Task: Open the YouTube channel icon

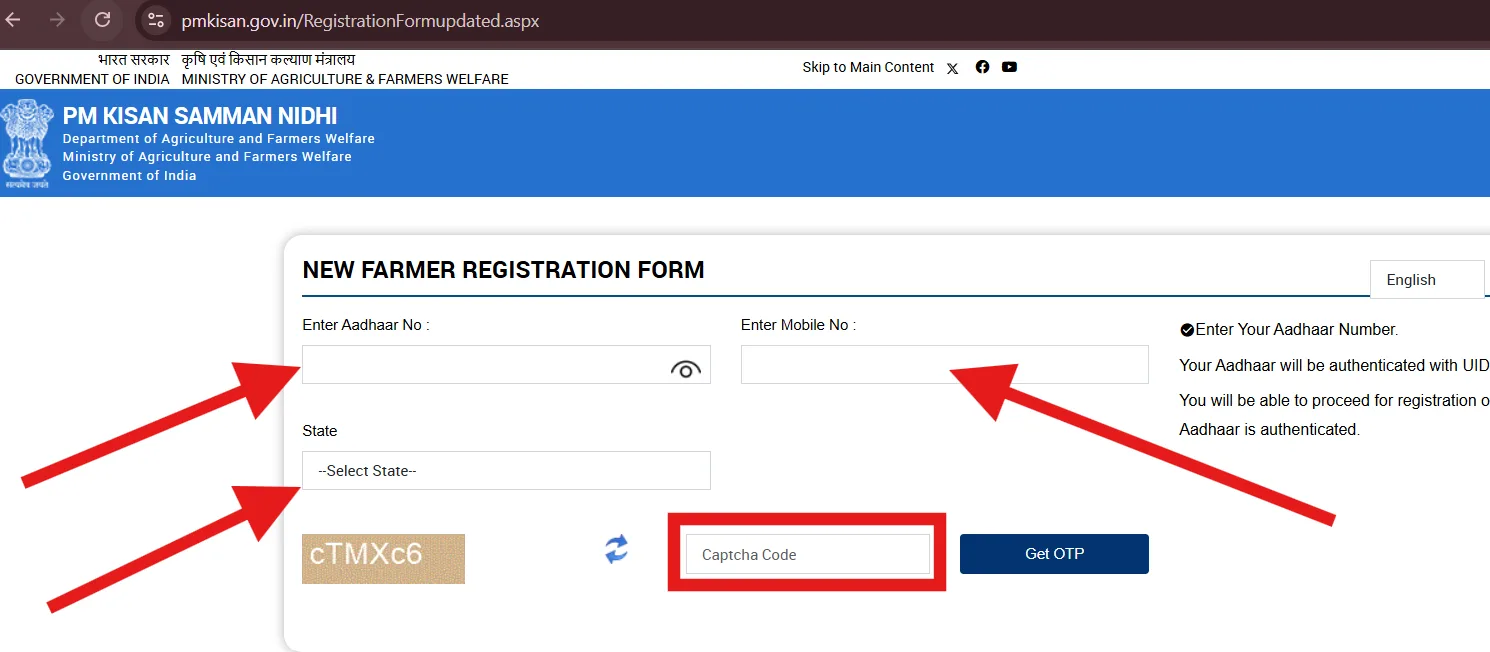Action: tap(1009, 67)
